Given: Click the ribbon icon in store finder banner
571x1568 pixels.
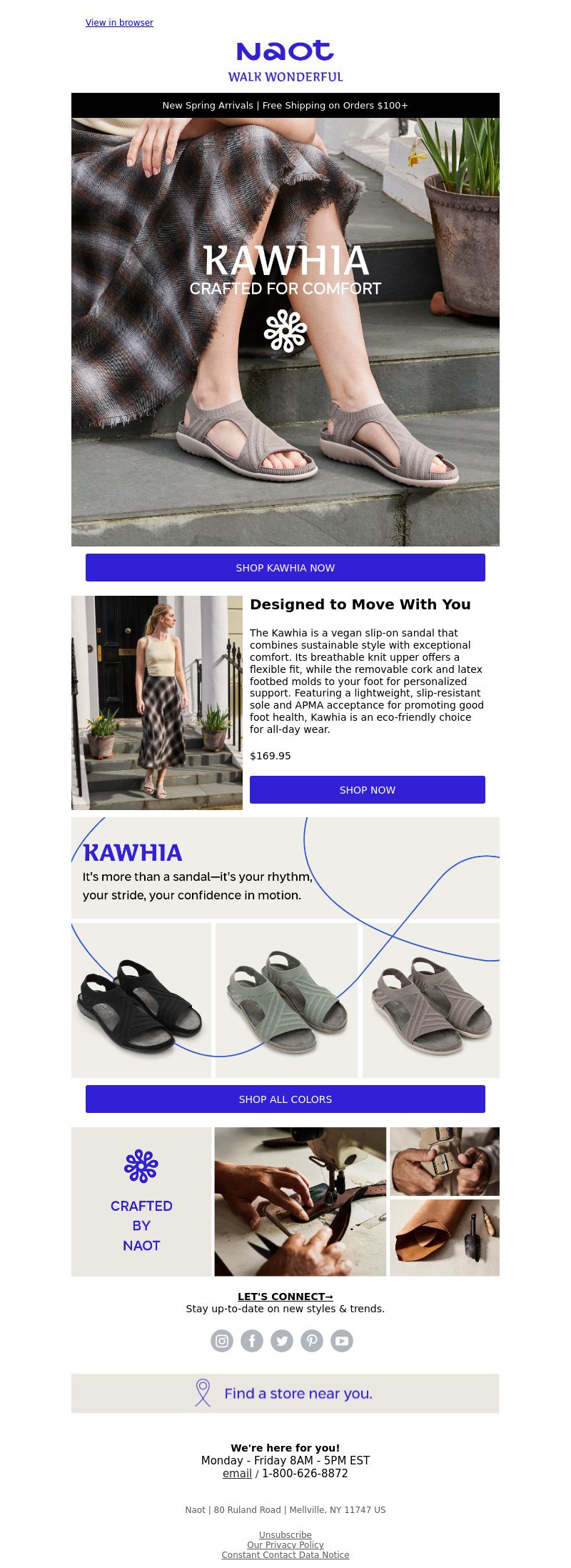Looking at the screenshot, I should [x=203, y=1393].
